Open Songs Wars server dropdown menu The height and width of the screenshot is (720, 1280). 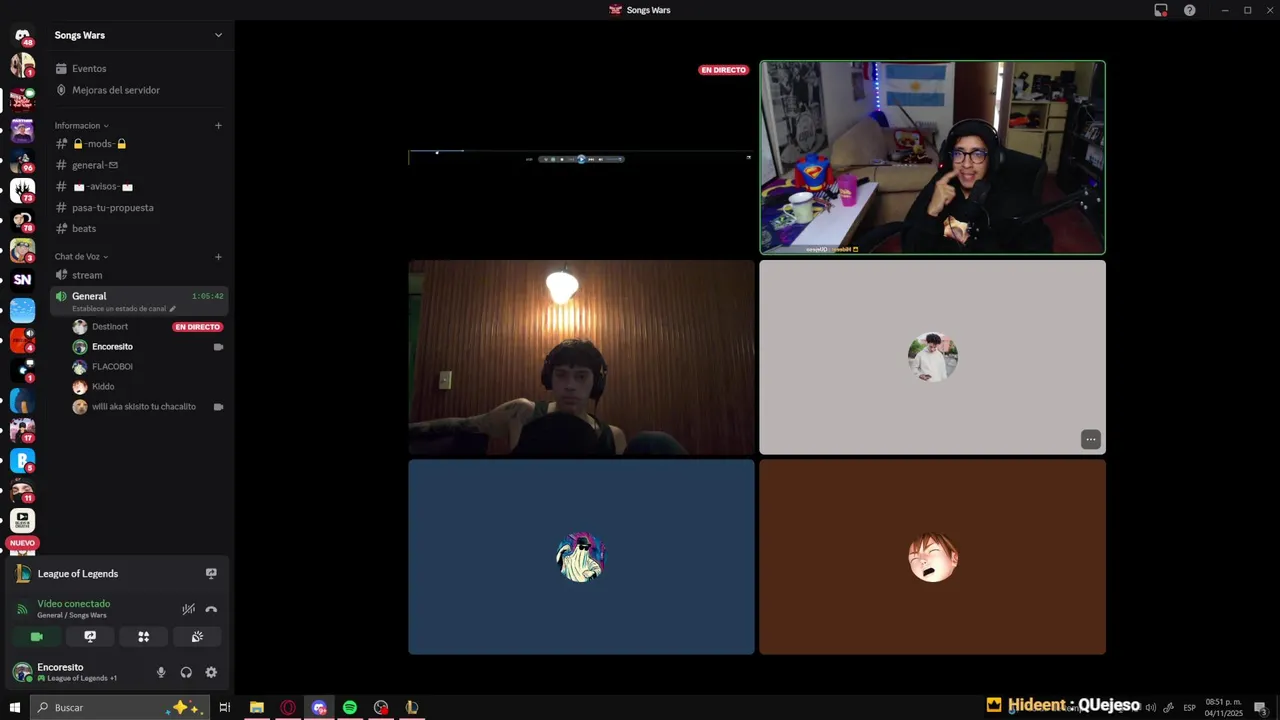(x=218, y=35)
